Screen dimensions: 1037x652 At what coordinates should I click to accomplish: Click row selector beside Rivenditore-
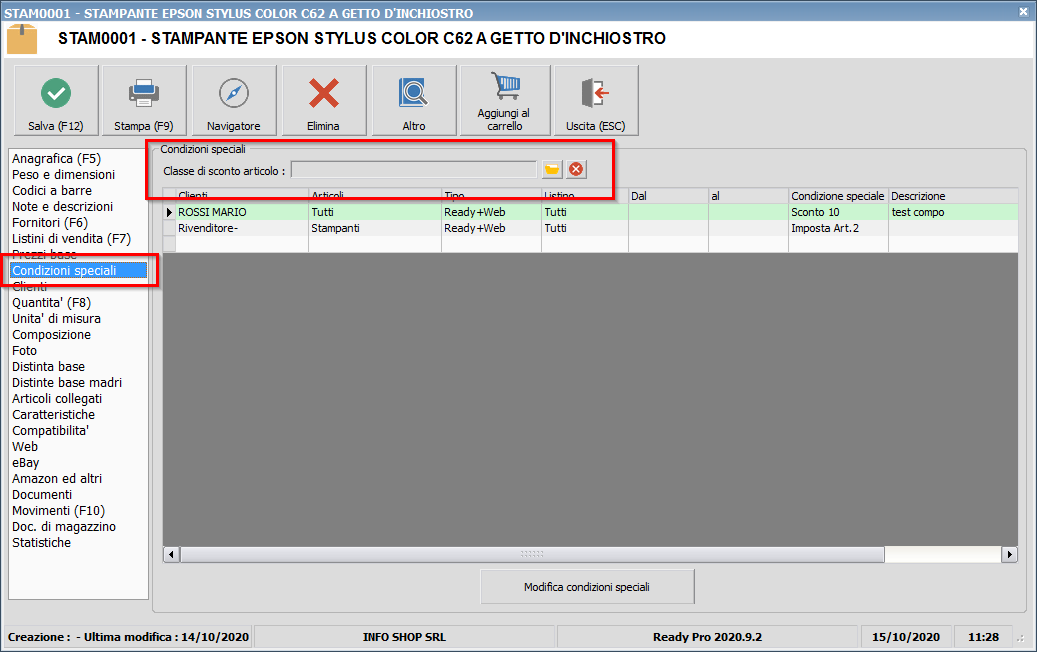pos(169,228)
